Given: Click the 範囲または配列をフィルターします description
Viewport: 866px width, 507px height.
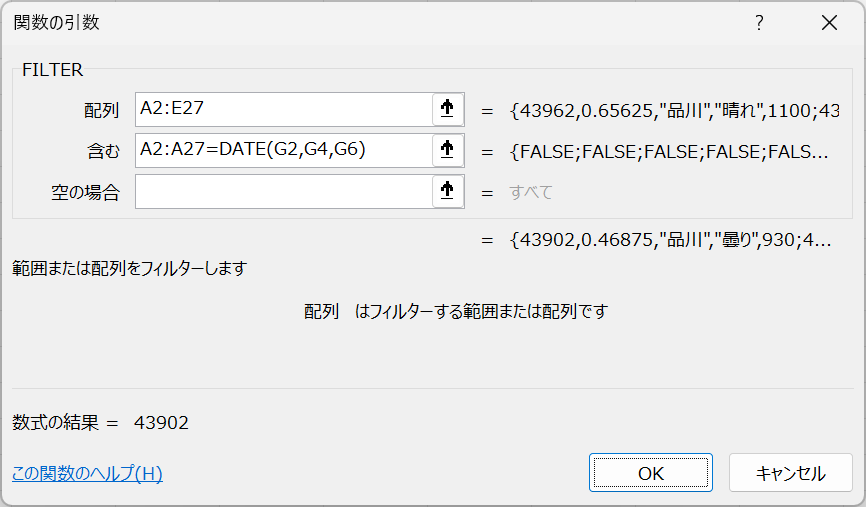Looking at the screenshot, I should [x=130, y=268].
